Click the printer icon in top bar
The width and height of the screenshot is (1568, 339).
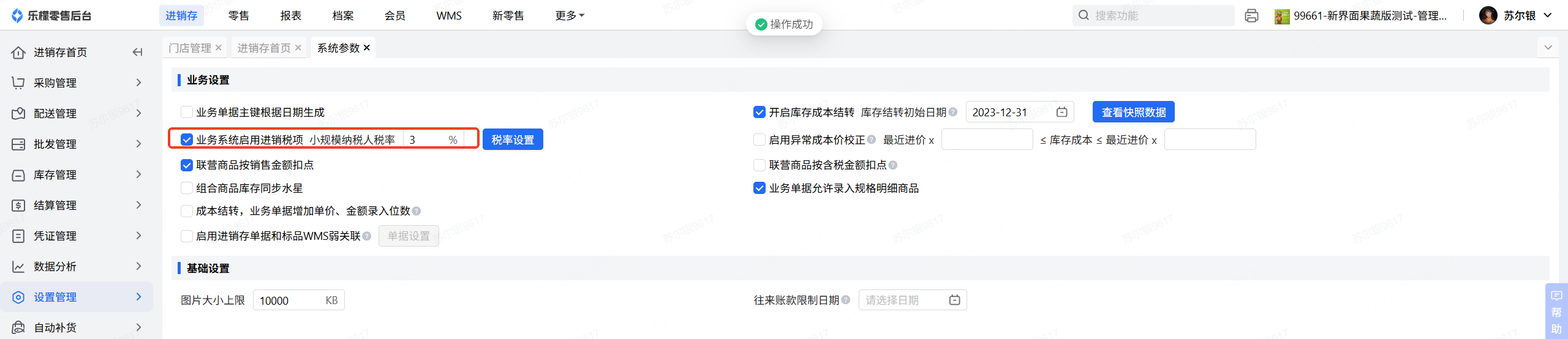point(1251,16)
